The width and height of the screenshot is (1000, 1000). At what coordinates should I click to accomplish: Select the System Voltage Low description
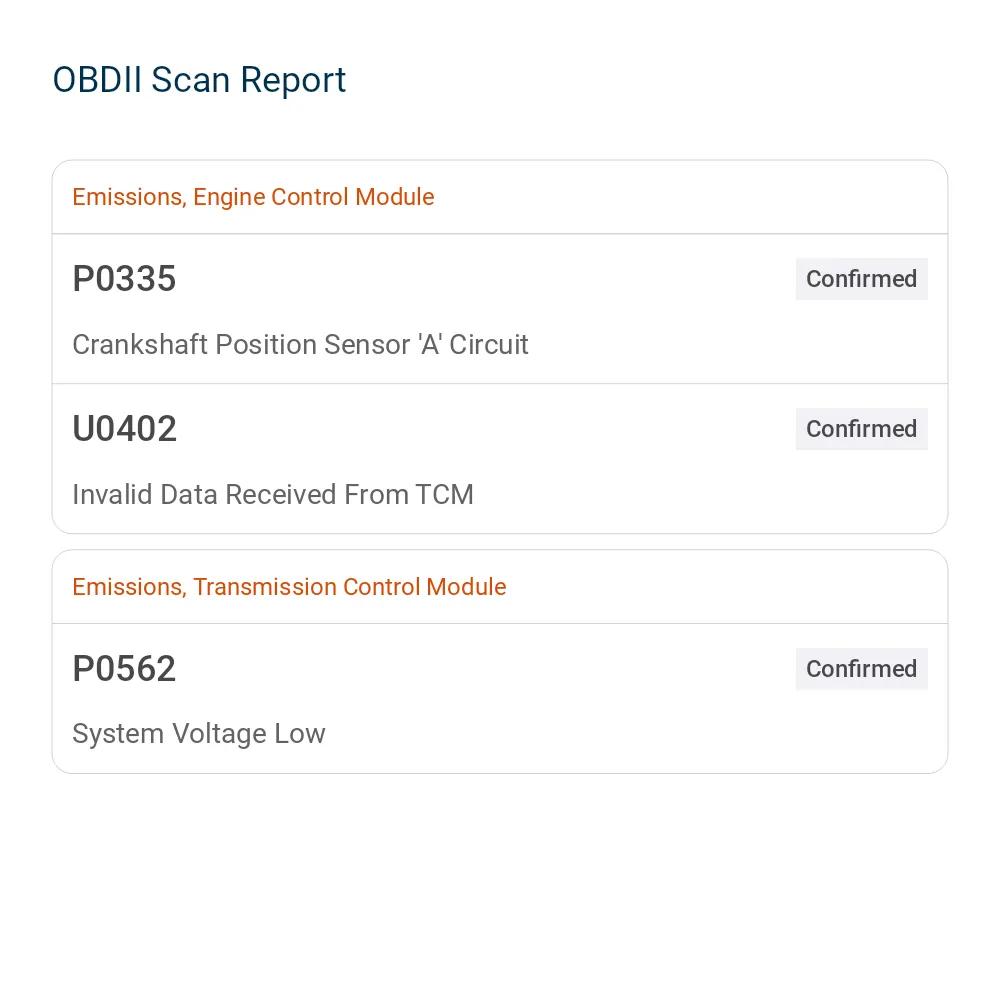click(199, 734)
